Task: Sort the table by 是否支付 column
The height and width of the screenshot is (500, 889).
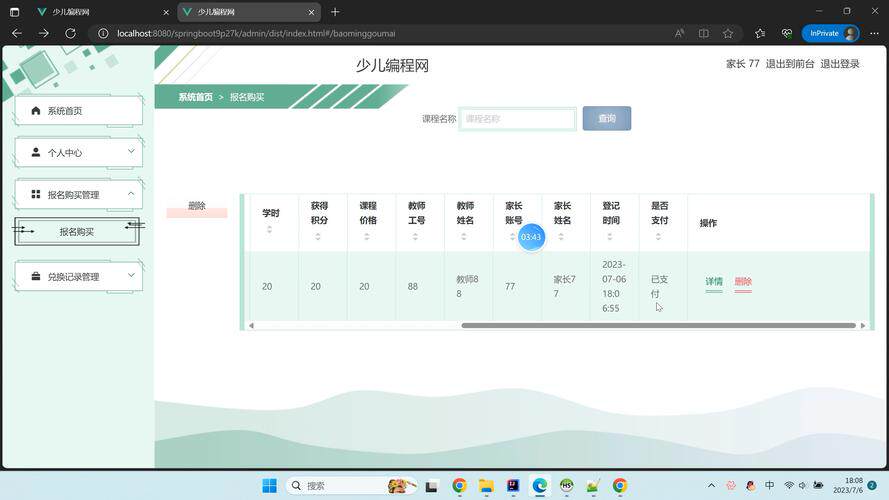Action: click(x=658, y=236)
